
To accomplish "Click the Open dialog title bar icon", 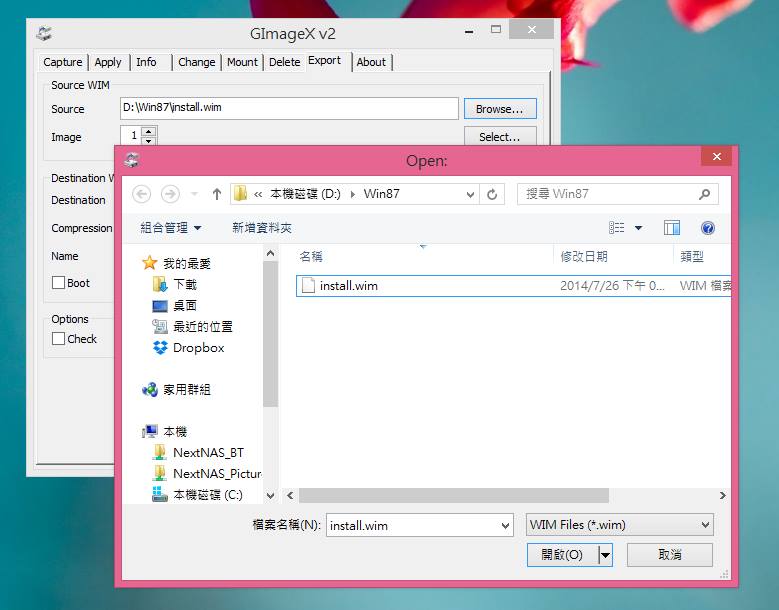I will click(132, 160).
